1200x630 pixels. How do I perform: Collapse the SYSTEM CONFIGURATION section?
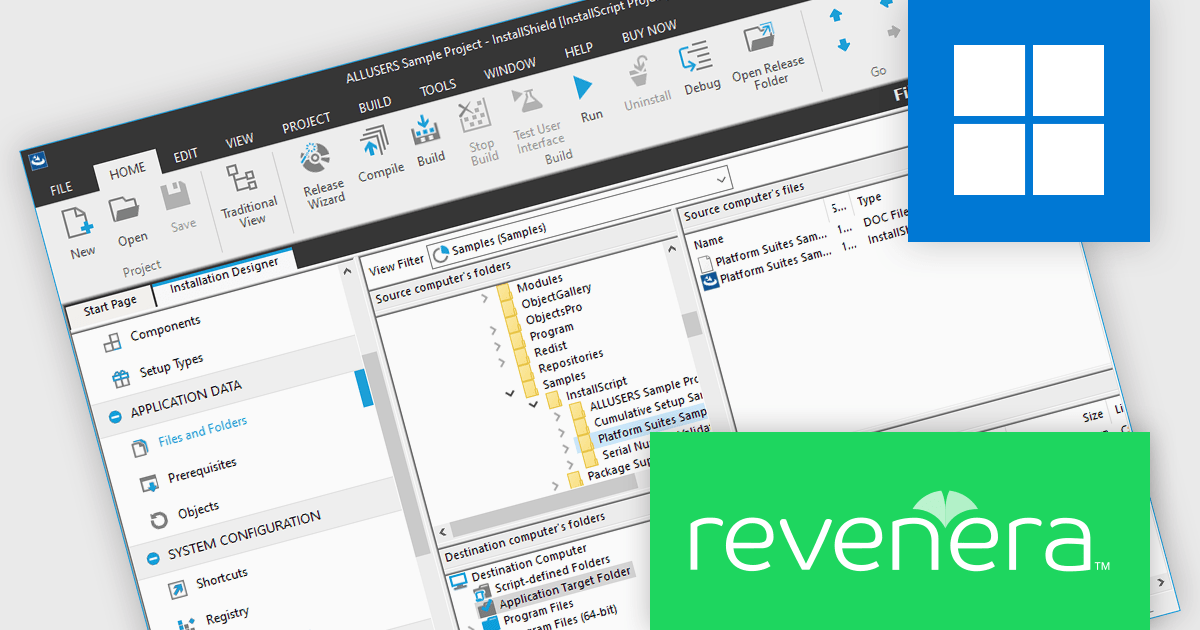pos(152,560)
